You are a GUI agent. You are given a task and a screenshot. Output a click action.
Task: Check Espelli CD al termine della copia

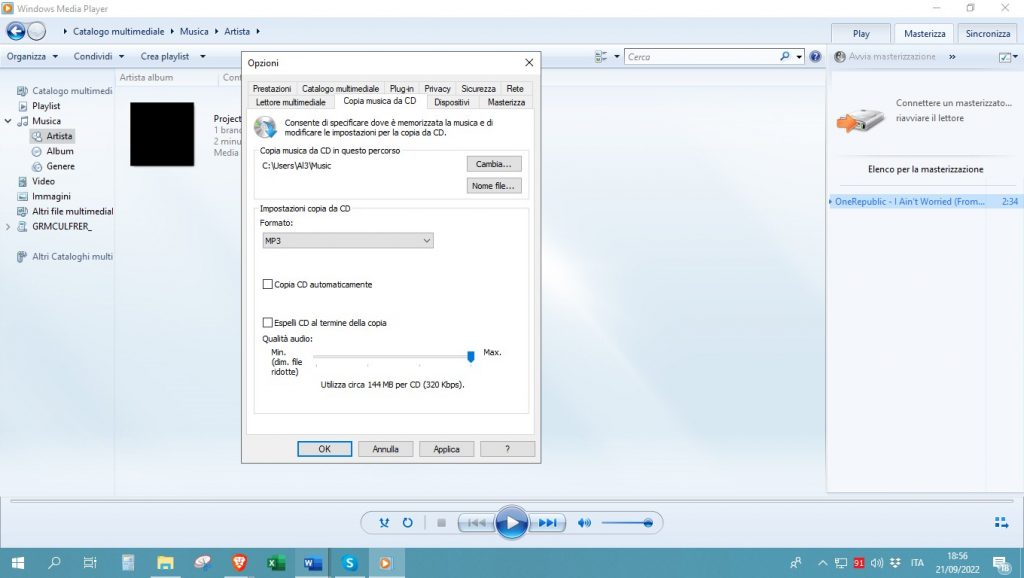(268, 322)
